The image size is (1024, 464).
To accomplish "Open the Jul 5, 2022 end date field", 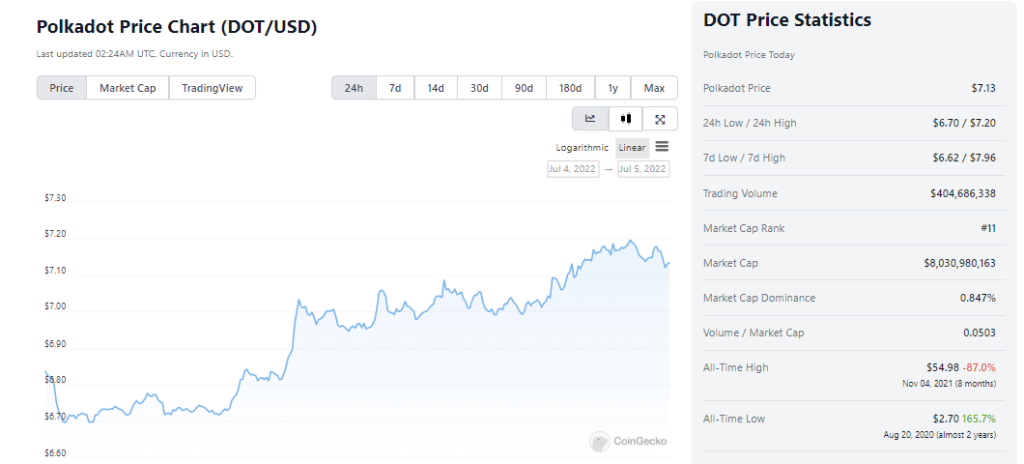I will click(x=643, y=169).
